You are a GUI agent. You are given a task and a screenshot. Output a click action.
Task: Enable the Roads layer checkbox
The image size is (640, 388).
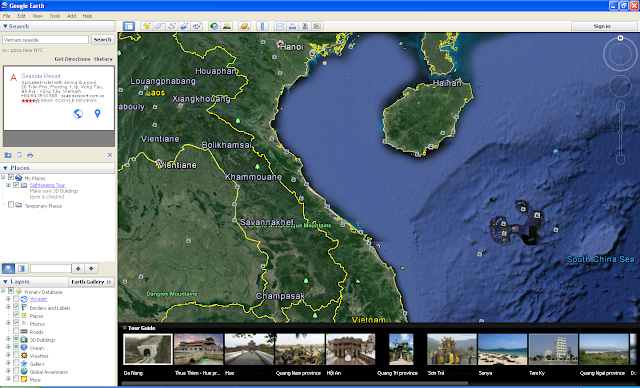16,331
